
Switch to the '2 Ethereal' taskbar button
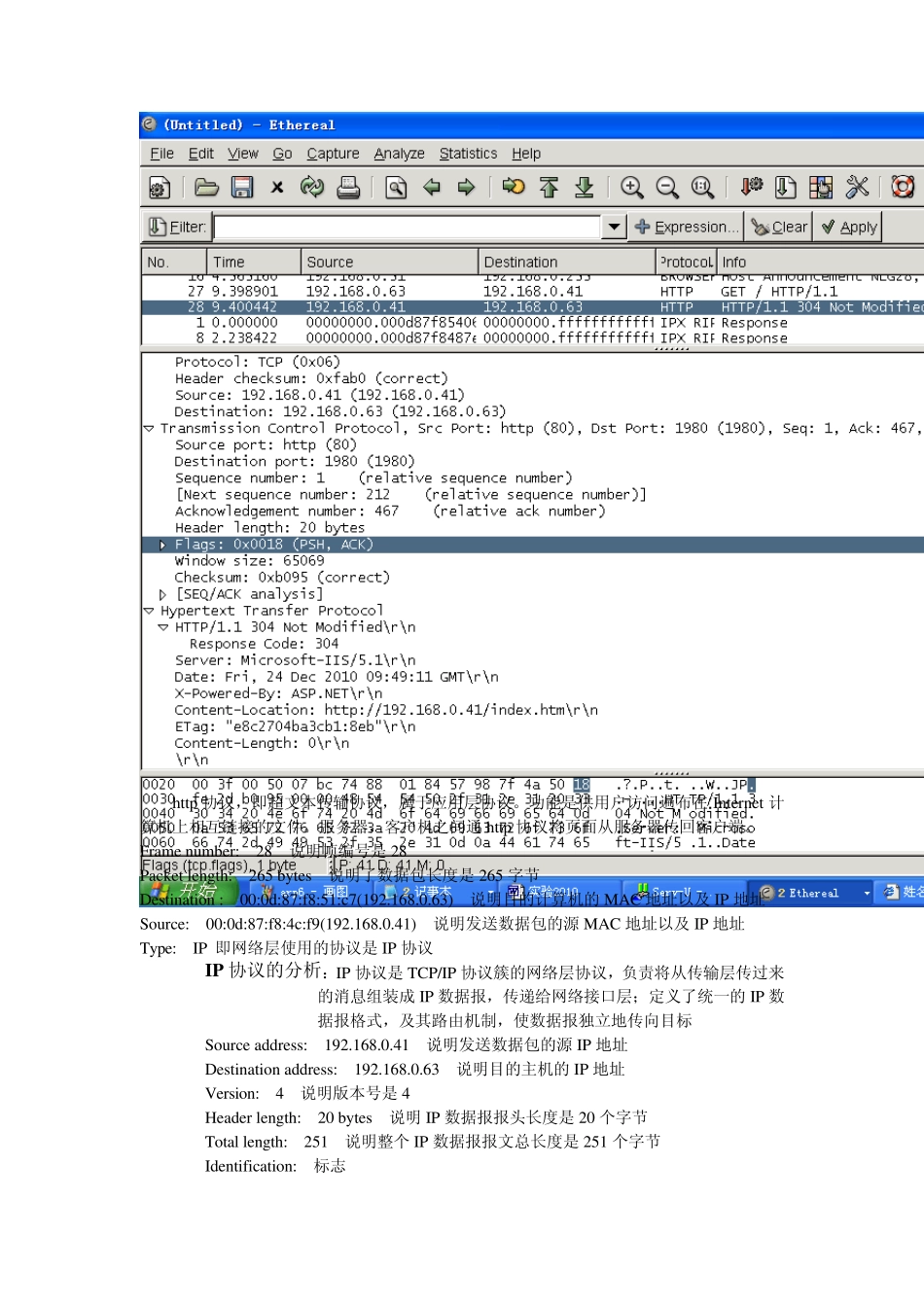(814, 893)
